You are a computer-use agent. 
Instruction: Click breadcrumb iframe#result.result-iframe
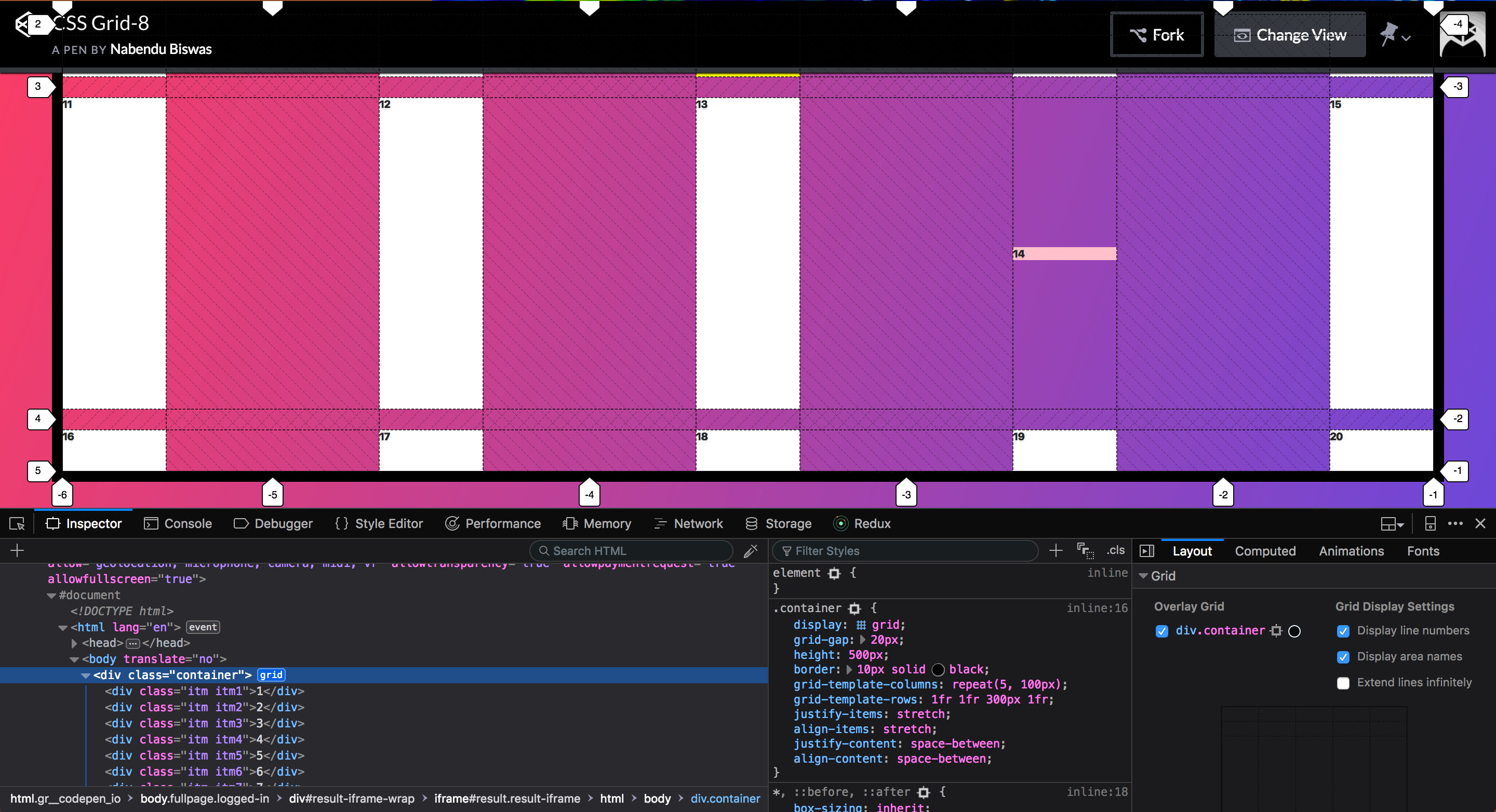(507, 799)
